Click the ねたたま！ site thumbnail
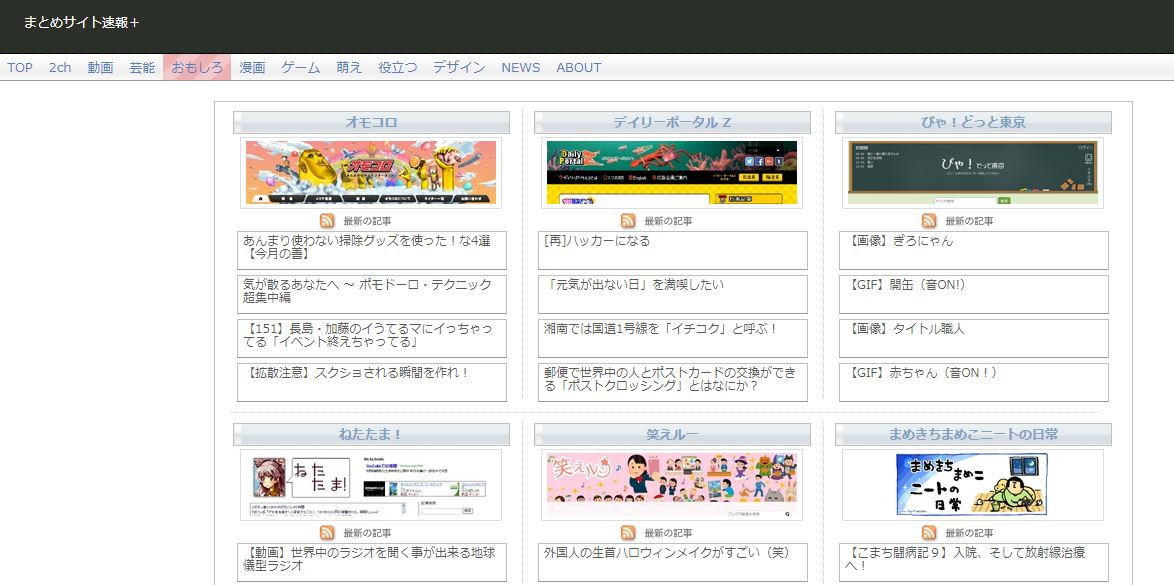 tap(371, 485)
